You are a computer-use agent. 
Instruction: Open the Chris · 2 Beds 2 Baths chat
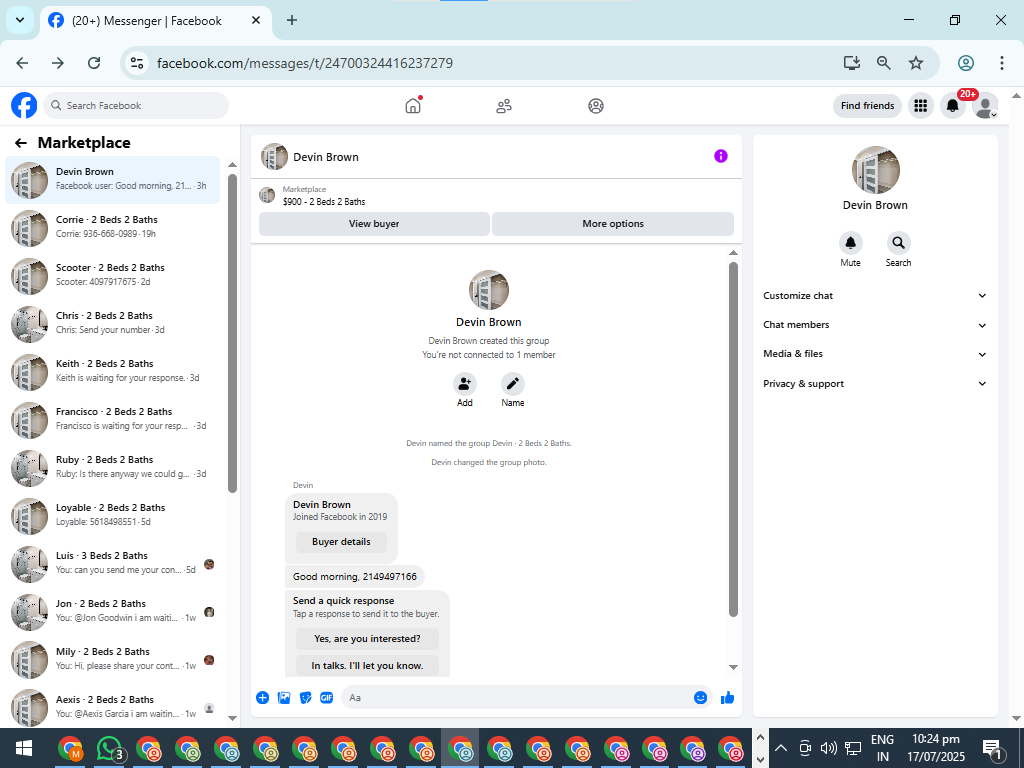[x=112, y=323]
